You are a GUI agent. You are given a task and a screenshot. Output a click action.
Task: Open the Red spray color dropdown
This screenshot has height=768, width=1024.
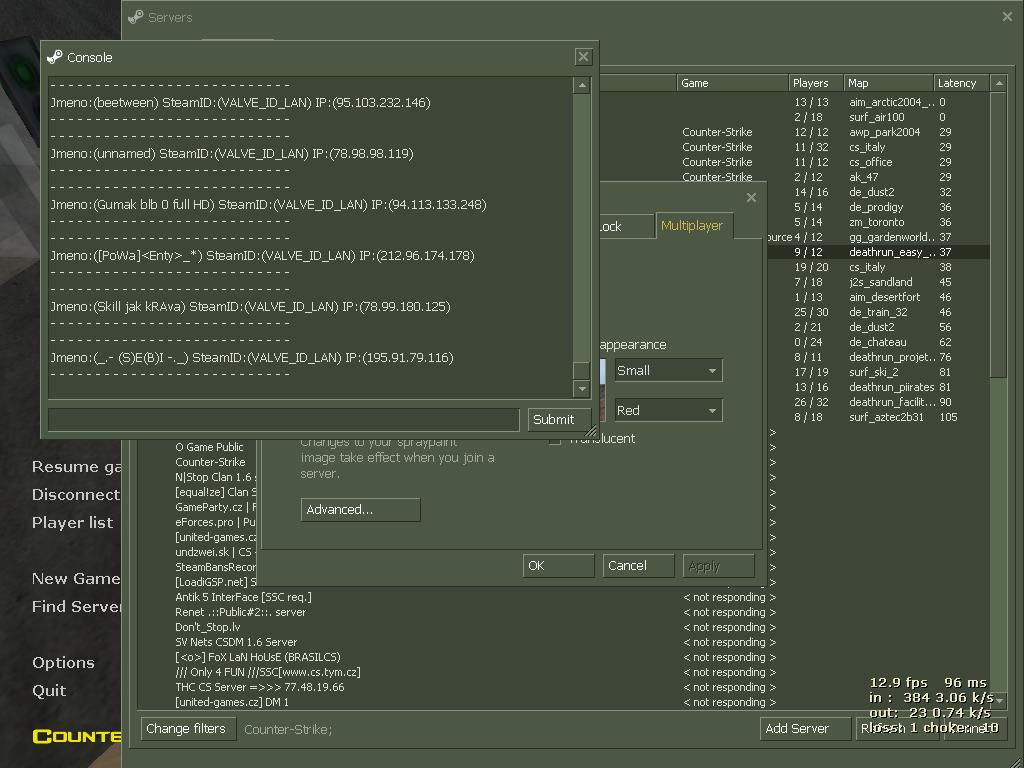tap(668, 410)
